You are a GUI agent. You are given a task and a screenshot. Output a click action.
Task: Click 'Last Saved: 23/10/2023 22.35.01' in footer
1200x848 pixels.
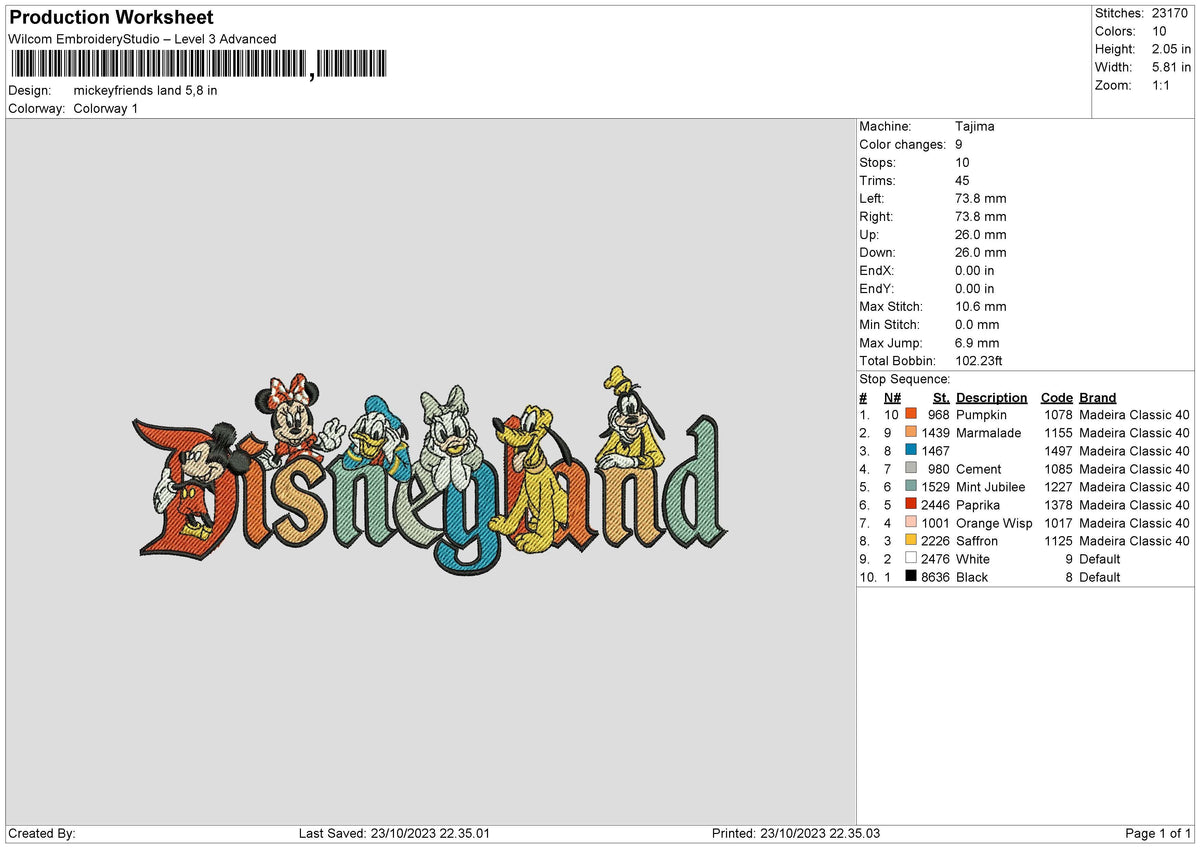click(394, 833)
